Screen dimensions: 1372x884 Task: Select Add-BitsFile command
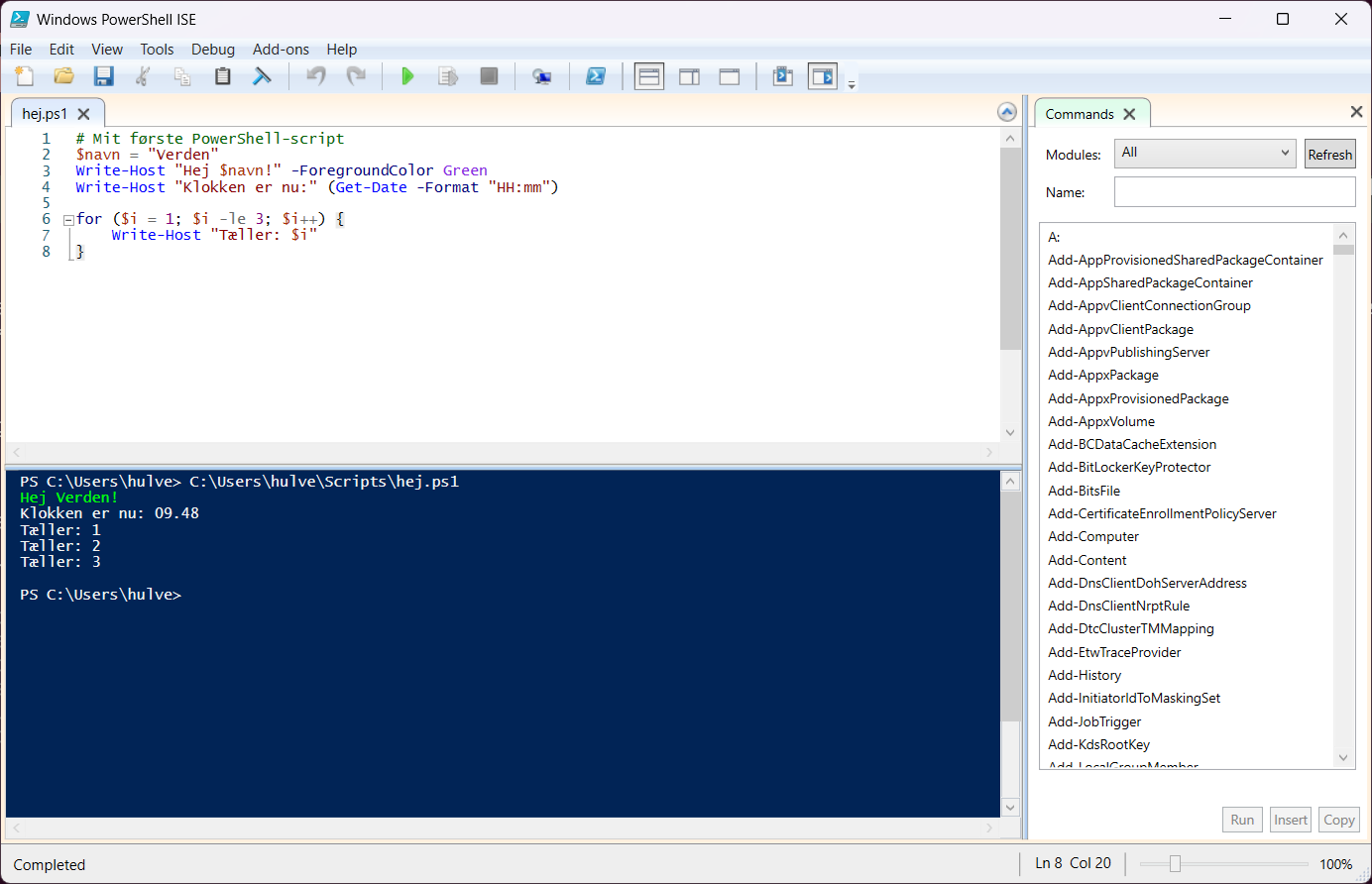tap(1085, 491)
